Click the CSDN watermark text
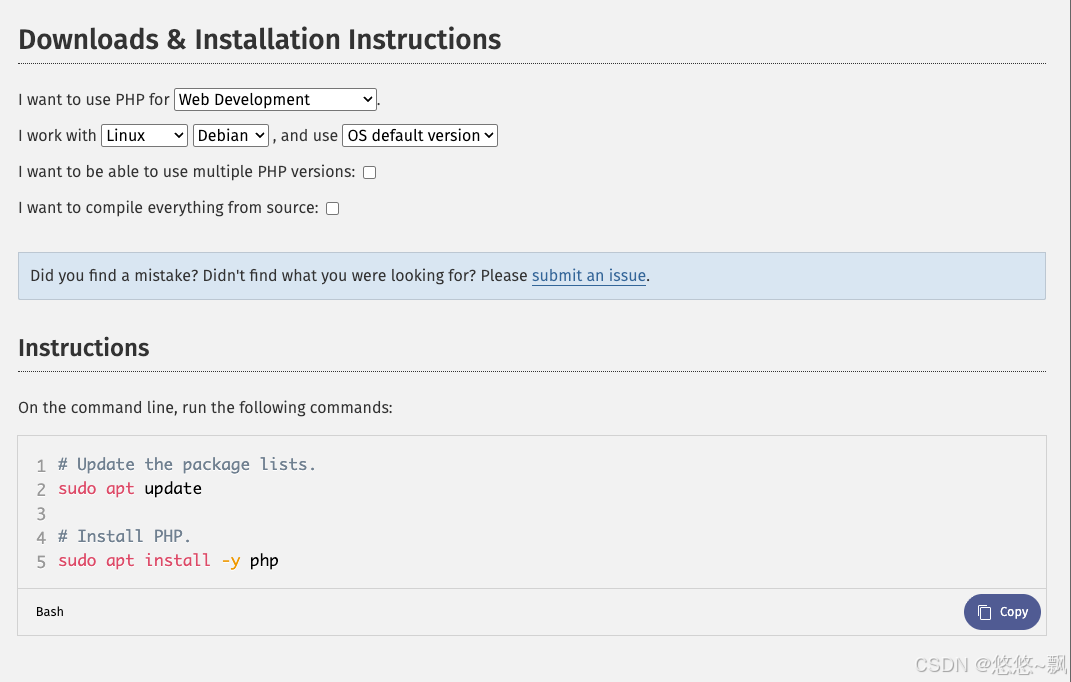This screenshot has width=1071, height=682. (x=990, y=664)
